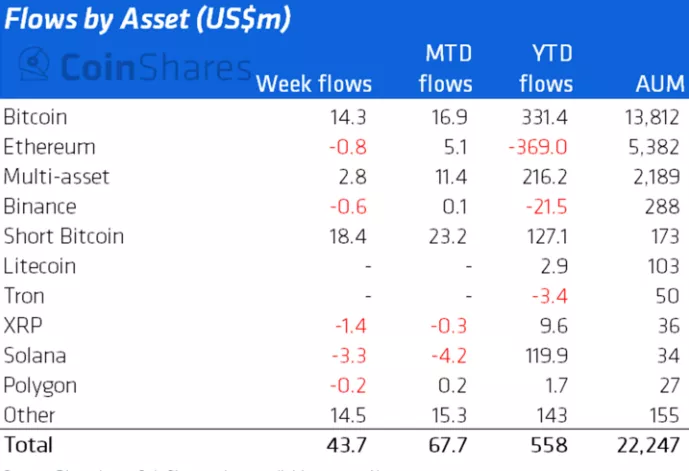Screen dimensions: 689x471
Task: Click Ethereum's -369.0 YTD flows value
Action: [x=539, y=147]
